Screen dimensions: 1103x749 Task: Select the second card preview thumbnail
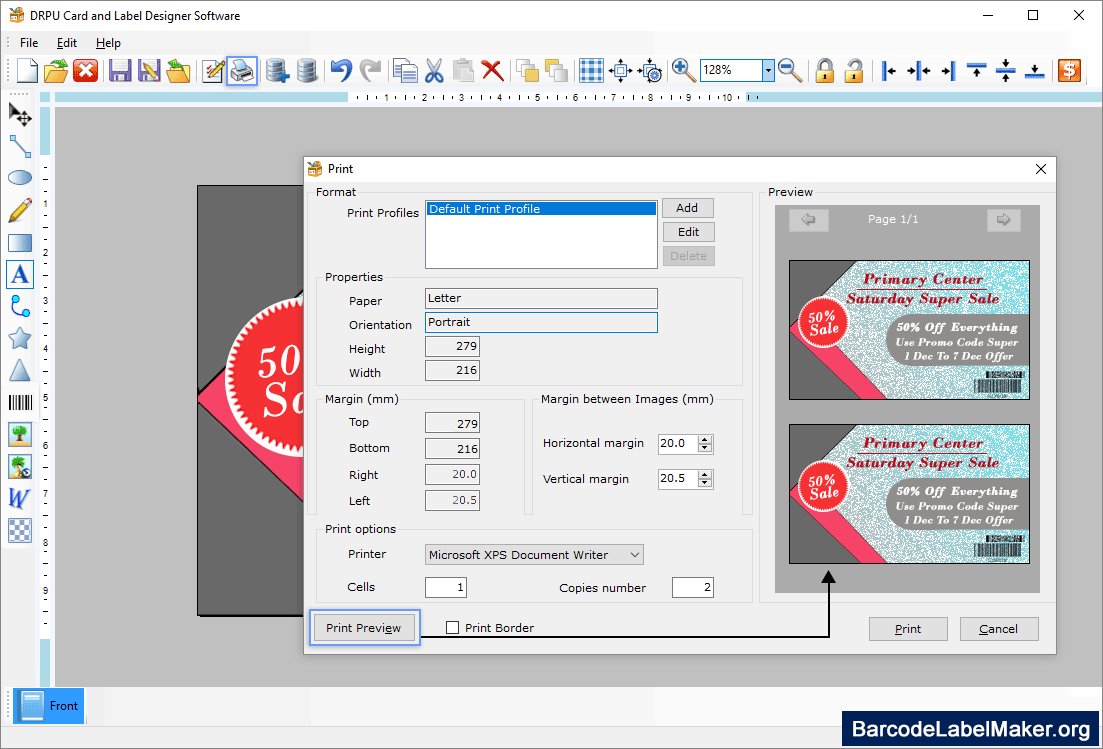click(x=909, y=494)
